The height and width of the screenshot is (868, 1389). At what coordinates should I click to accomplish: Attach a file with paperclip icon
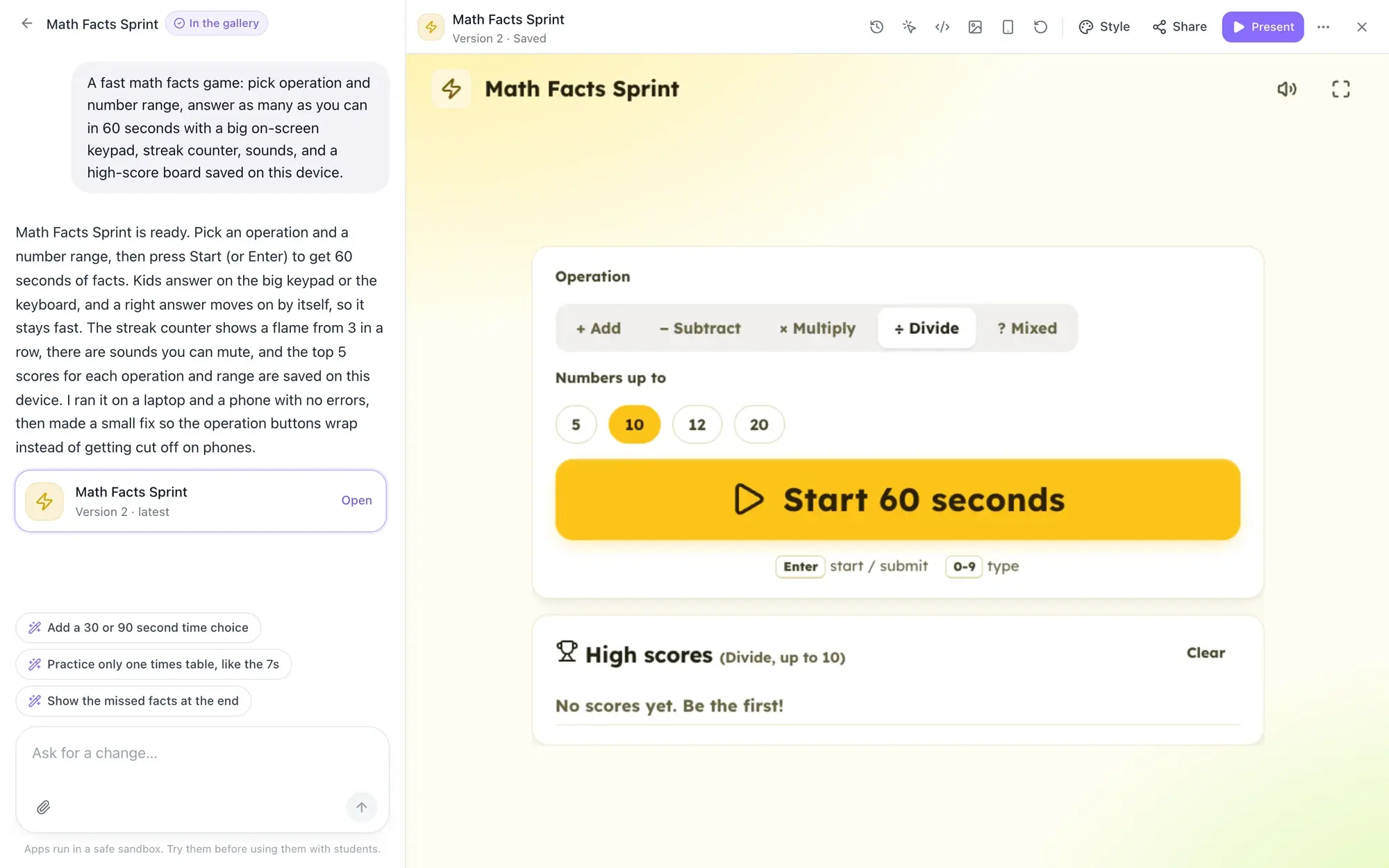[43, 807]
